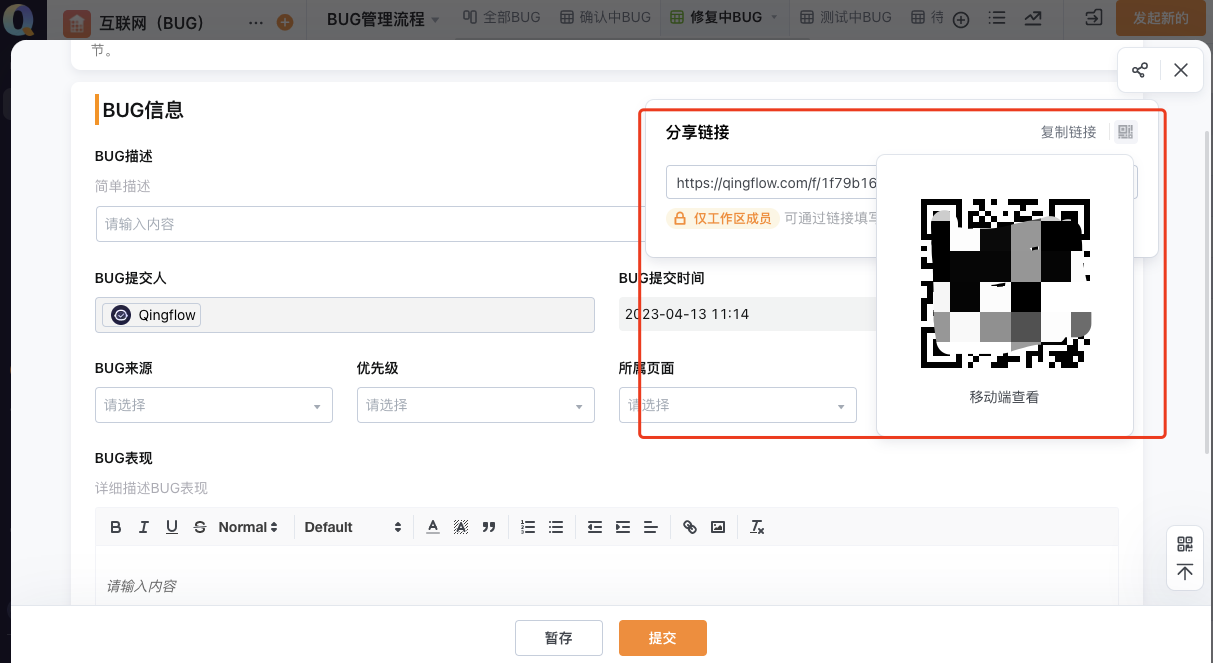Viewport: 1213px width, 663px height.
Task: Click the 发起新的 orange button
Action: point(1160,18)
